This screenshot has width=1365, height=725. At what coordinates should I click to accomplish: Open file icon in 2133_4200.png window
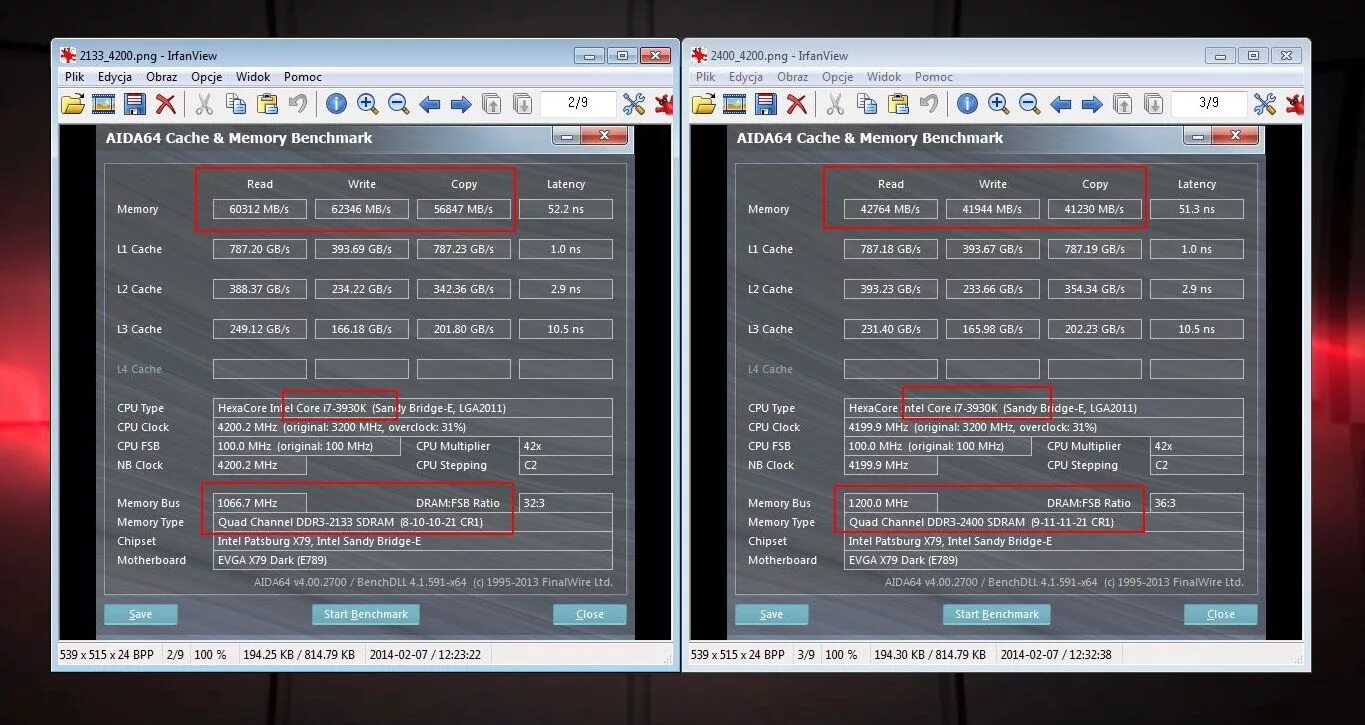click(73, 104)
